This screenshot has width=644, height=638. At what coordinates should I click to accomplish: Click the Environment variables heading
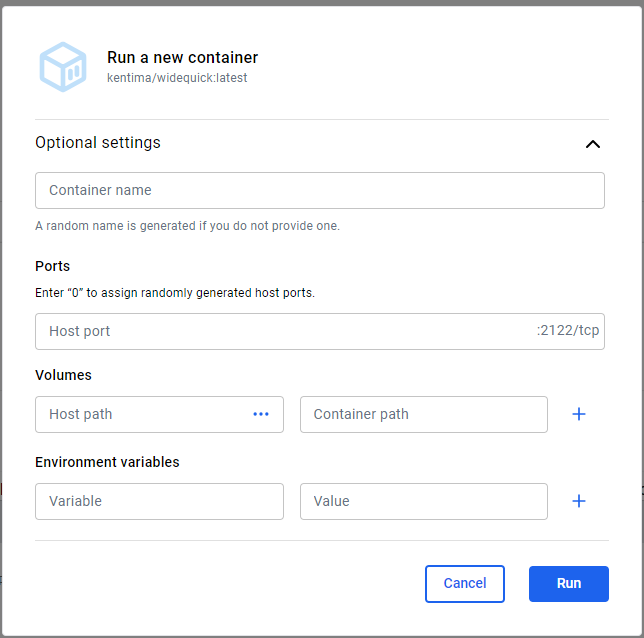107,462
